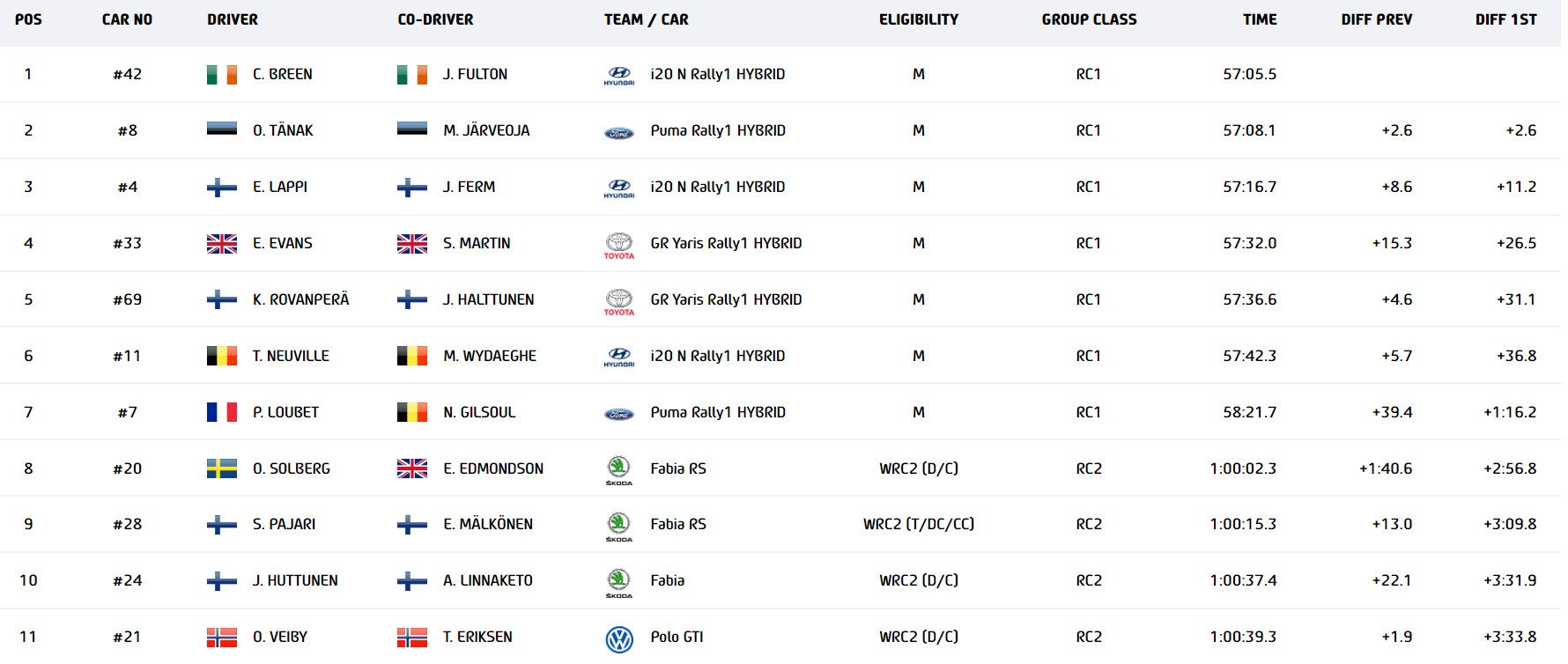Click the Hyundai logo in Breen's row
This screenshot has height=664, width=1568.
tap(618, 75)
